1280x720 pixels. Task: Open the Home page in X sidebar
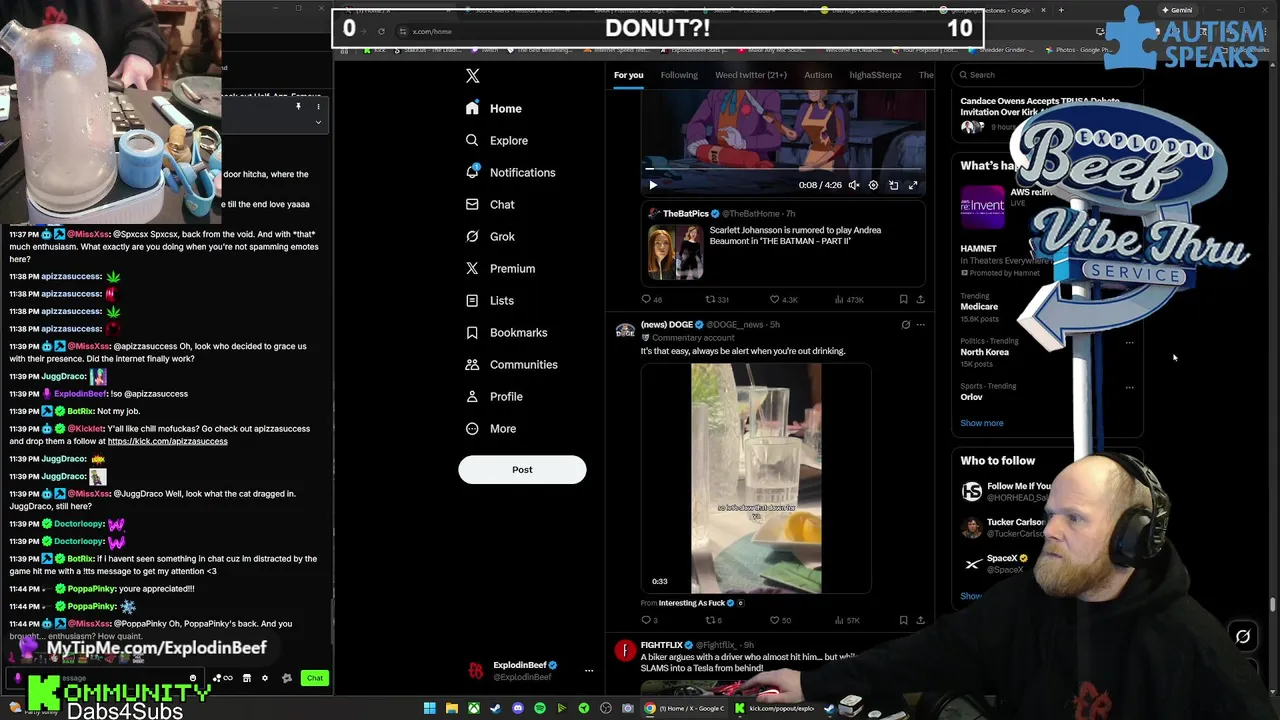click(494, 108)
